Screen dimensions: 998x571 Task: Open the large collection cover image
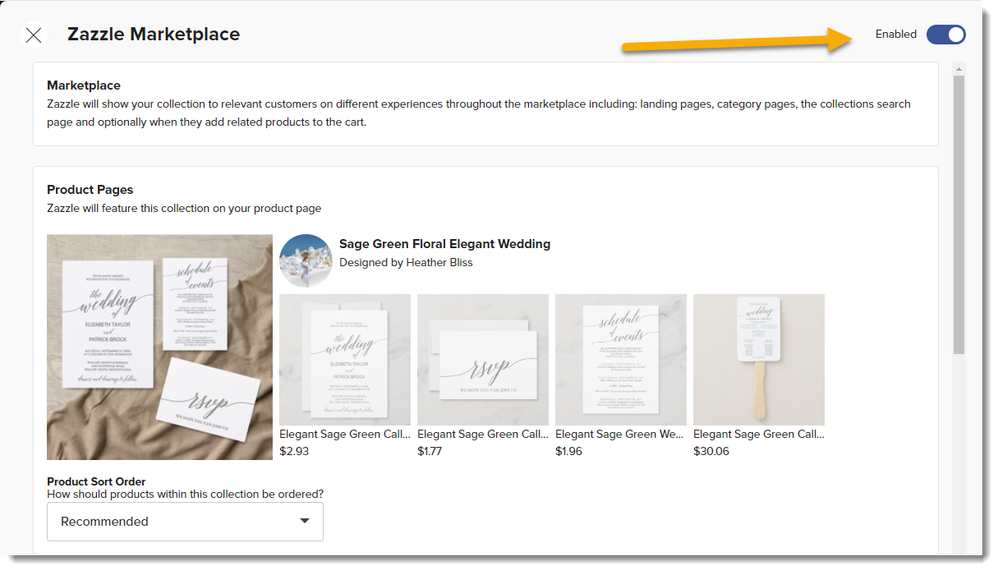point(160,347)
